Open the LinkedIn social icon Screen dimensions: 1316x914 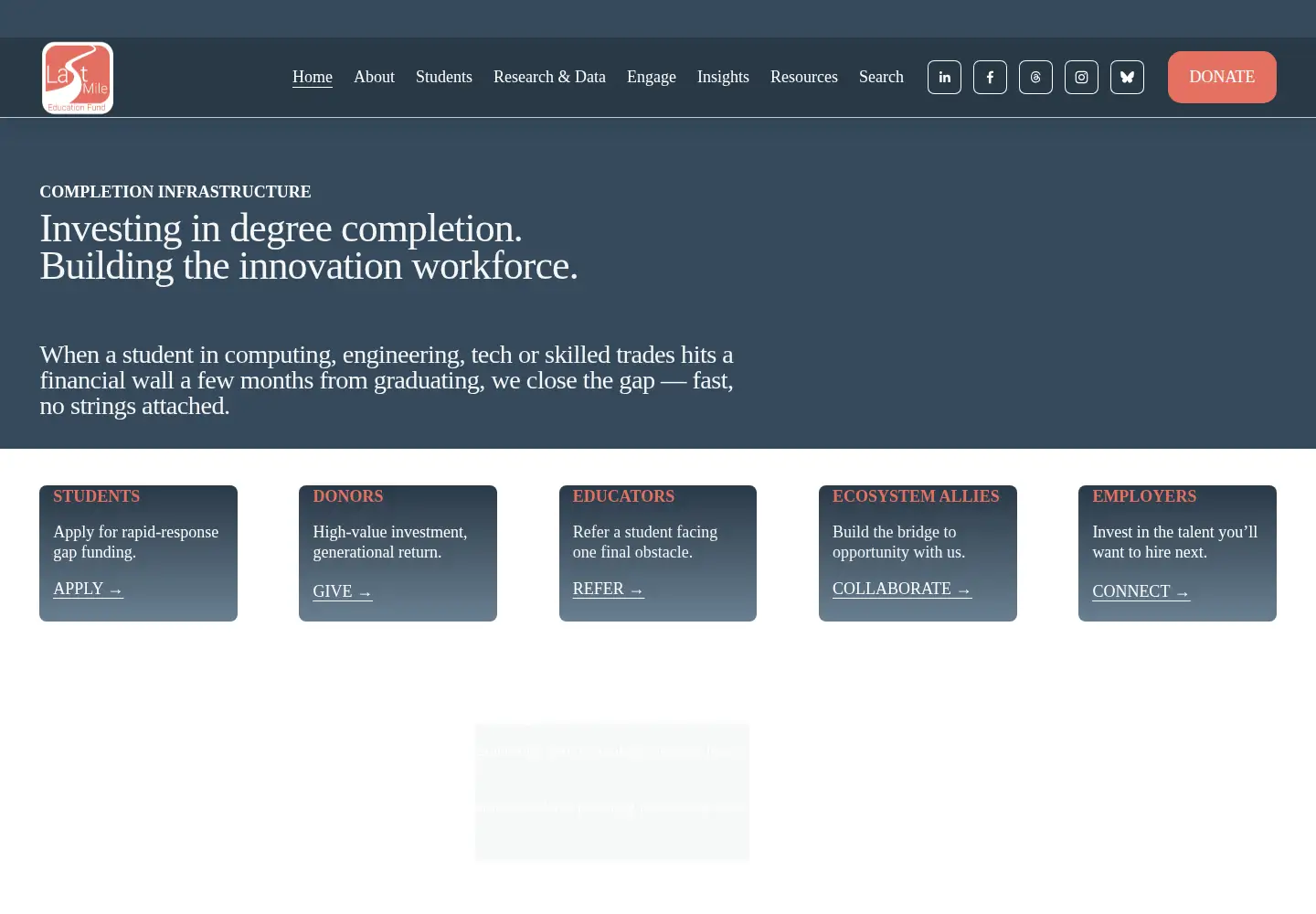(944, 78)
